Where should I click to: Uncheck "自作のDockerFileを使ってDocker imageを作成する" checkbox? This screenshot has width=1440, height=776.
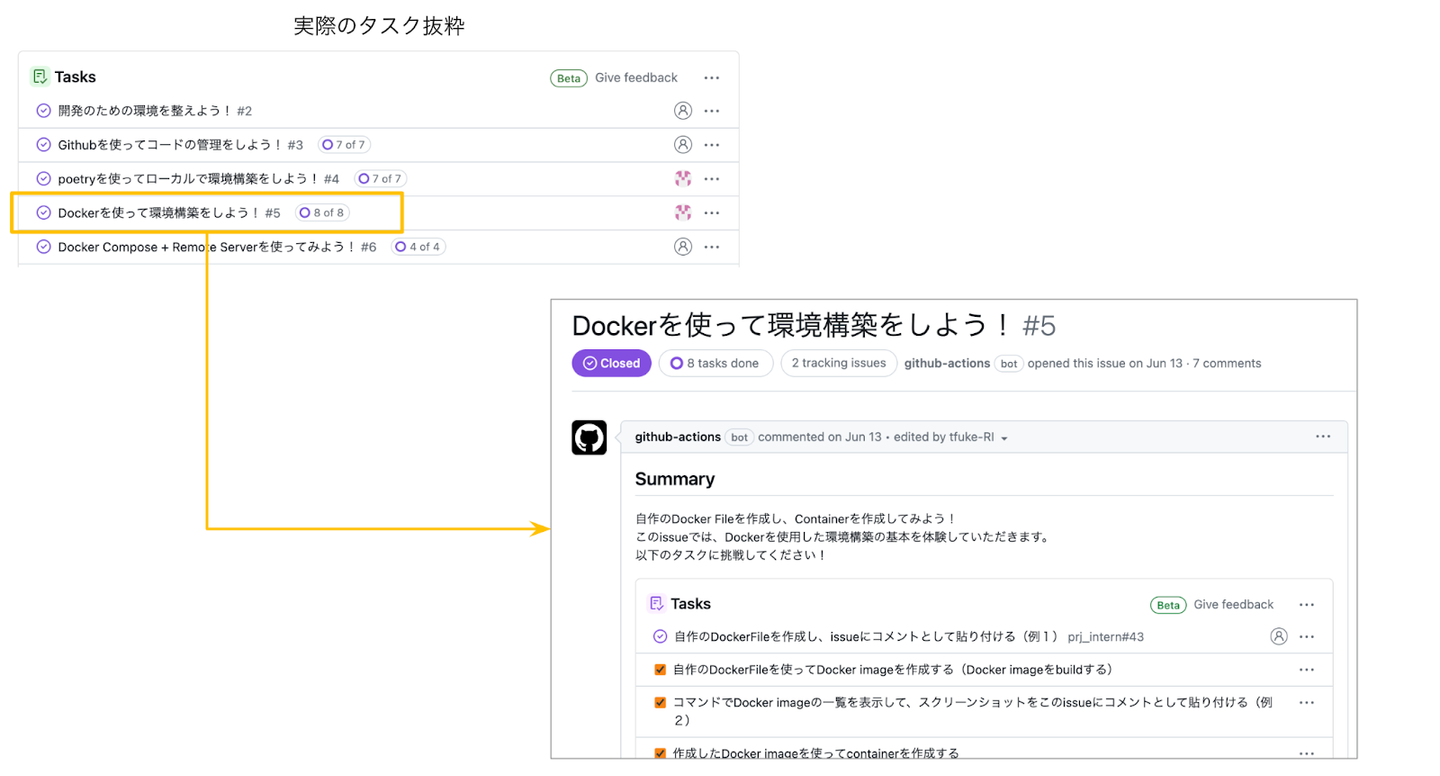(x=660, y=670)
